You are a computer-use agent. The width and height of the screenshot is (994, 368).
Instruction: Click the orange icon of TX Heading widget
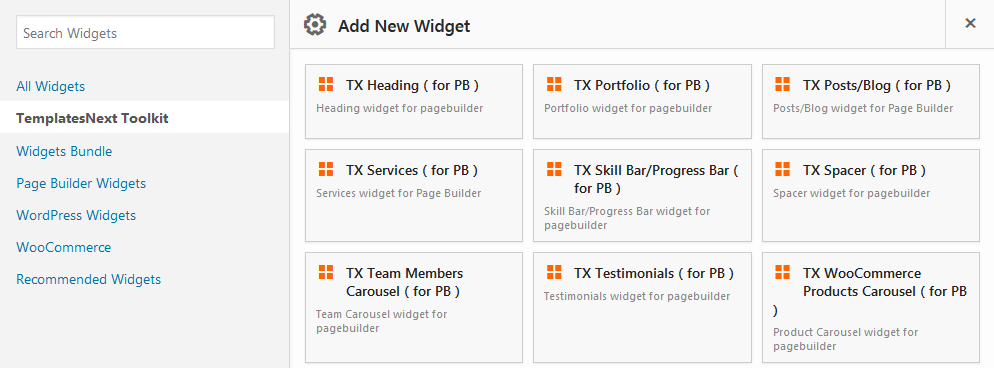[326, 84]
